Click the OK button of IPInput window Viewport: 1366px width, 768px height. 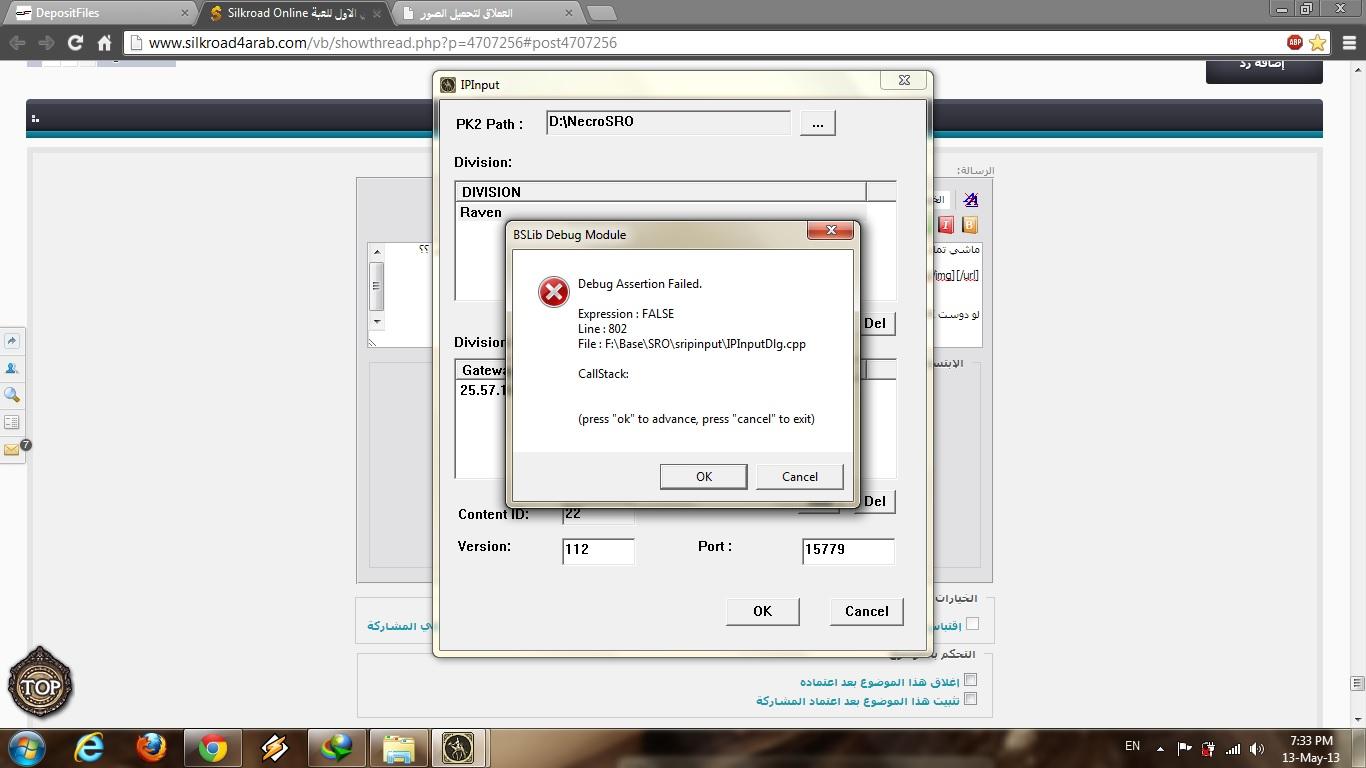pyautogui.click(x=762, y=611)
